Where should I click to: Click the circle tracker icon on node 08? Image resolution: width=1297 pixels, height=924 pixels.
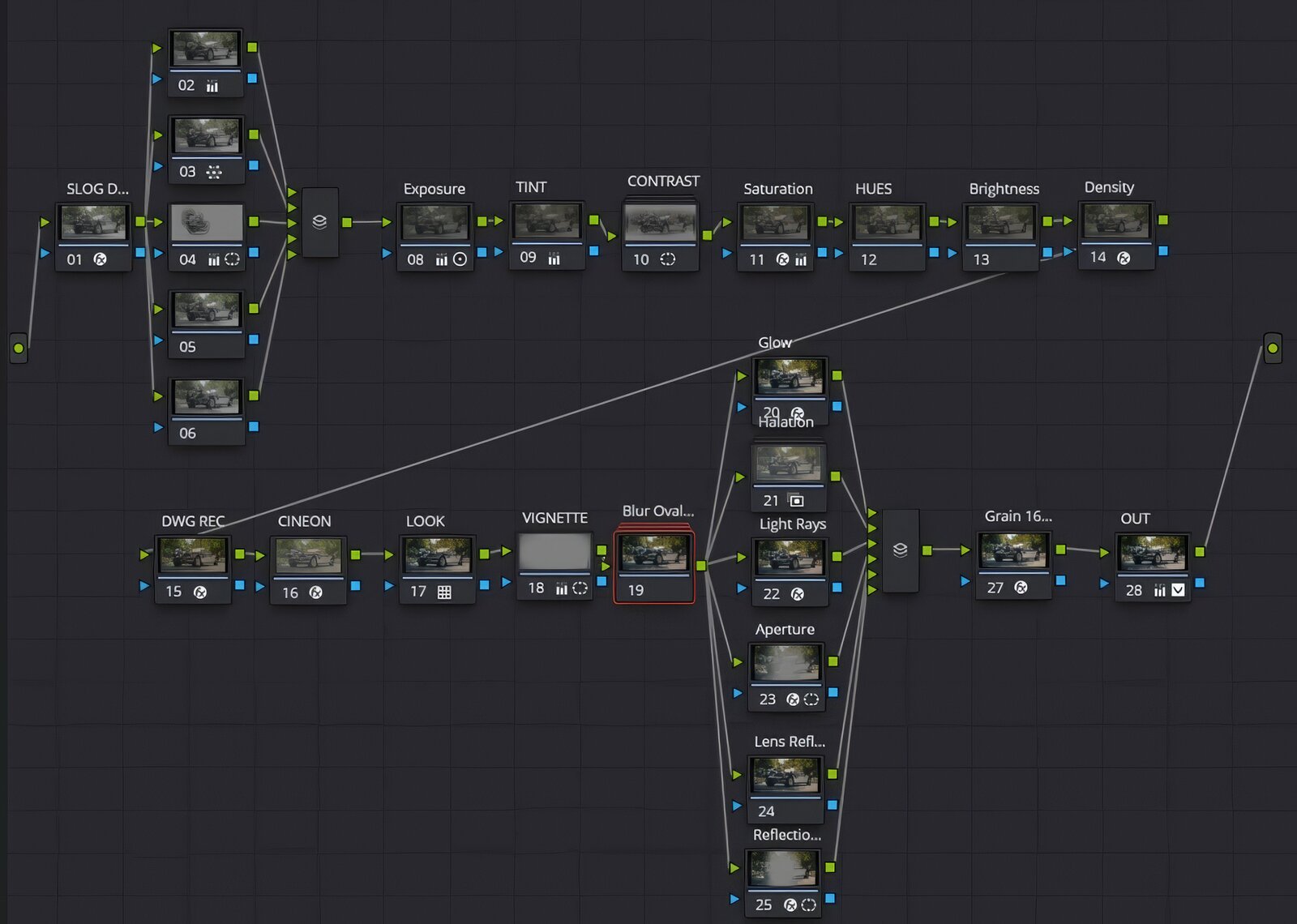pyautogui.click(x=460, y=259)
